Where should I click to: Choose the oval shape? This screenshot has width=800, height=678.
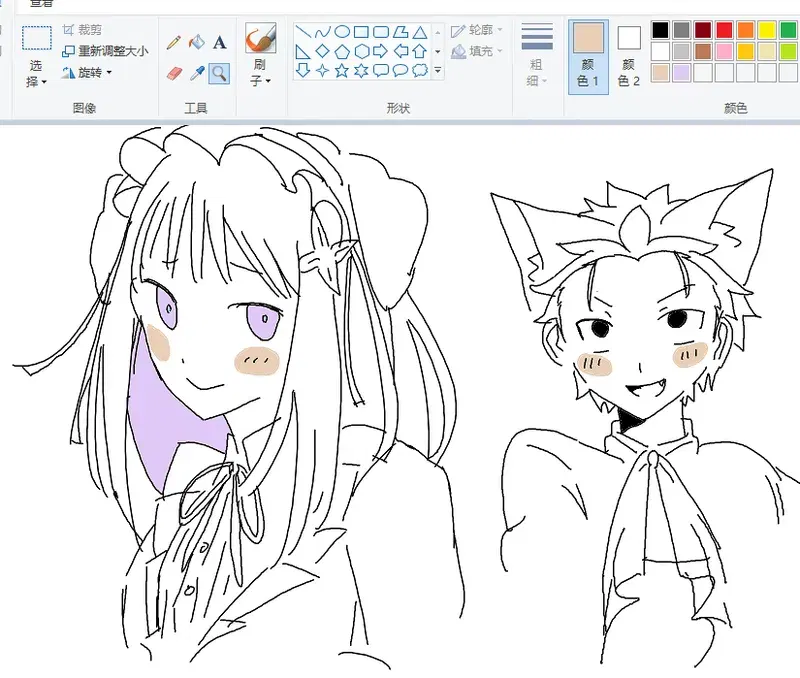342,32
